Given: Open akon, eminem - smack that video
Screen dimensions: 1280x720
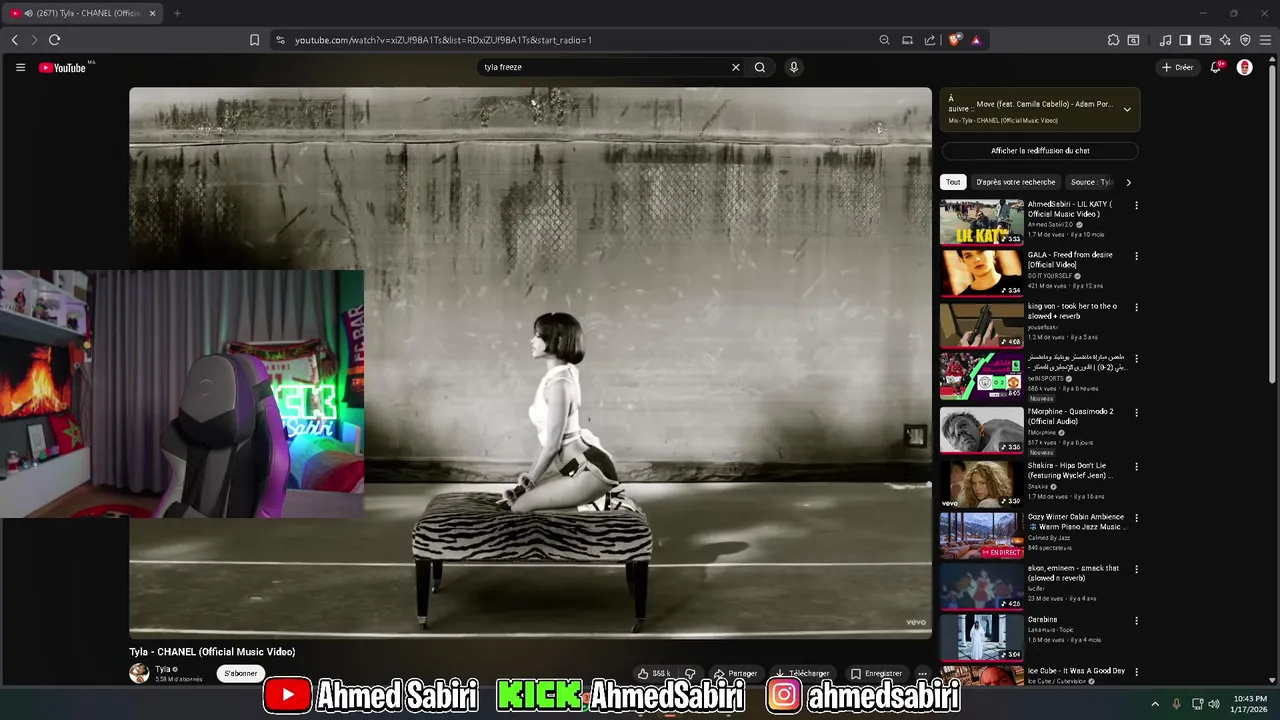Looking at the screenshot, I should pyautogui.click(x=982, y=586).
